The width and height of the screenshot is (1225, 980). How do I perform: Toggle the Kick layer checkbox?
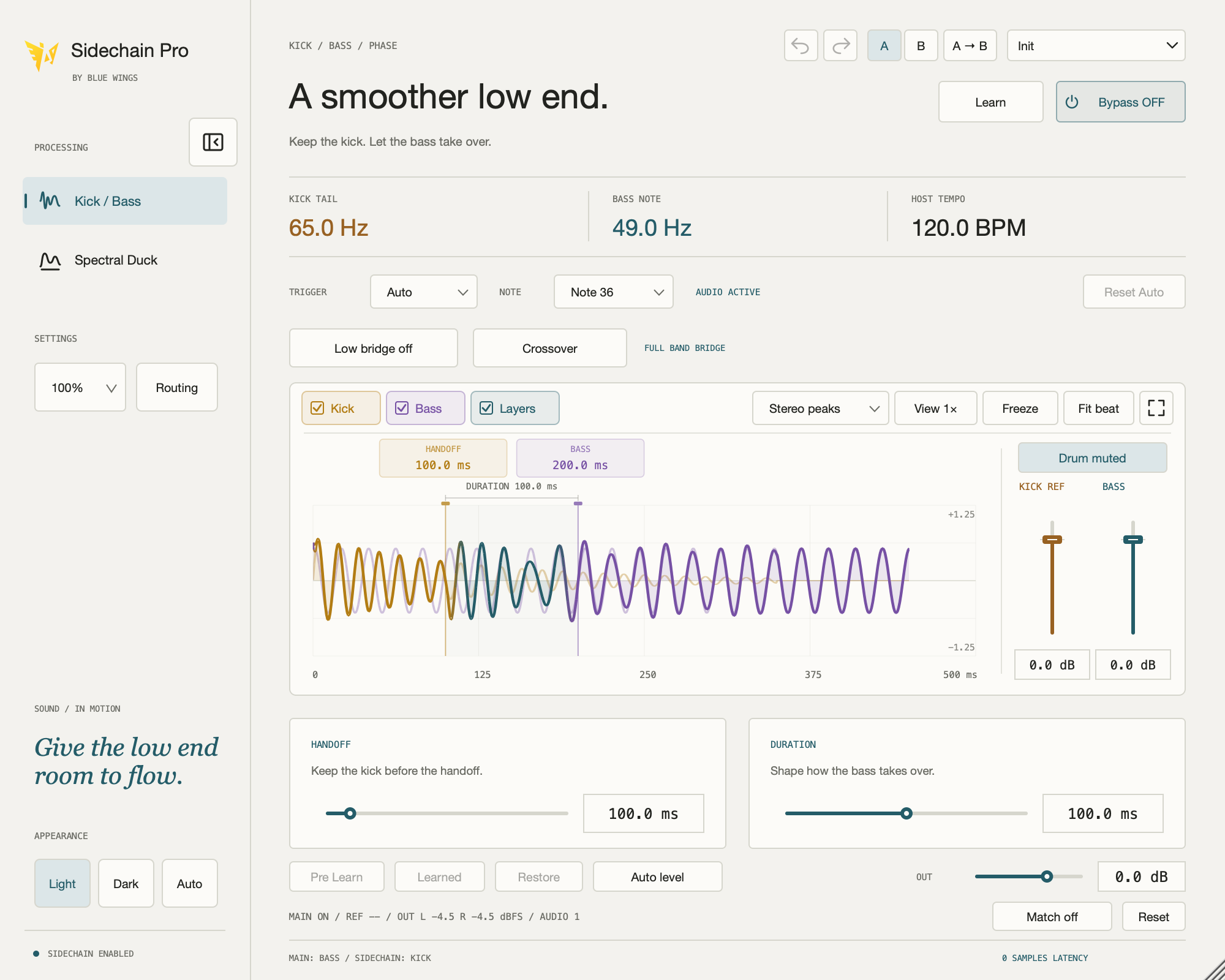317,408
